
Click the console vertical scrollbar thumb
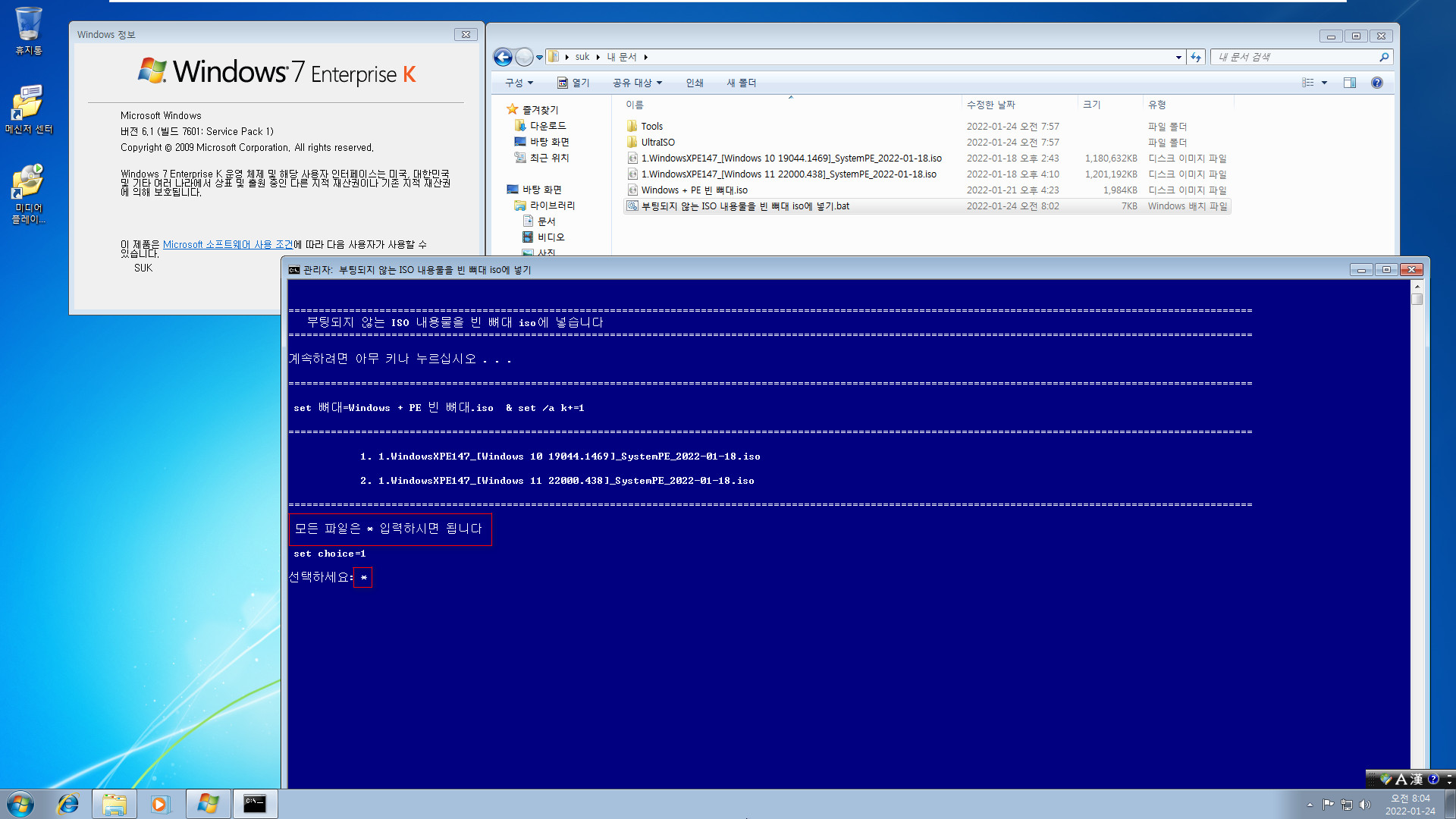[1417, 300]
